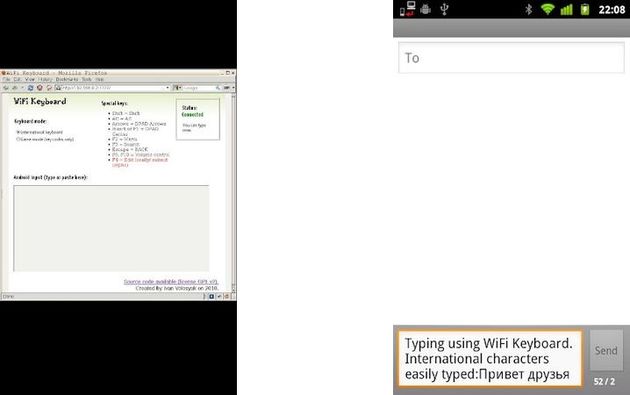Click the Firefox stop loading icon
The width and height of the screenshot is (630, 395).
point(40,88)
